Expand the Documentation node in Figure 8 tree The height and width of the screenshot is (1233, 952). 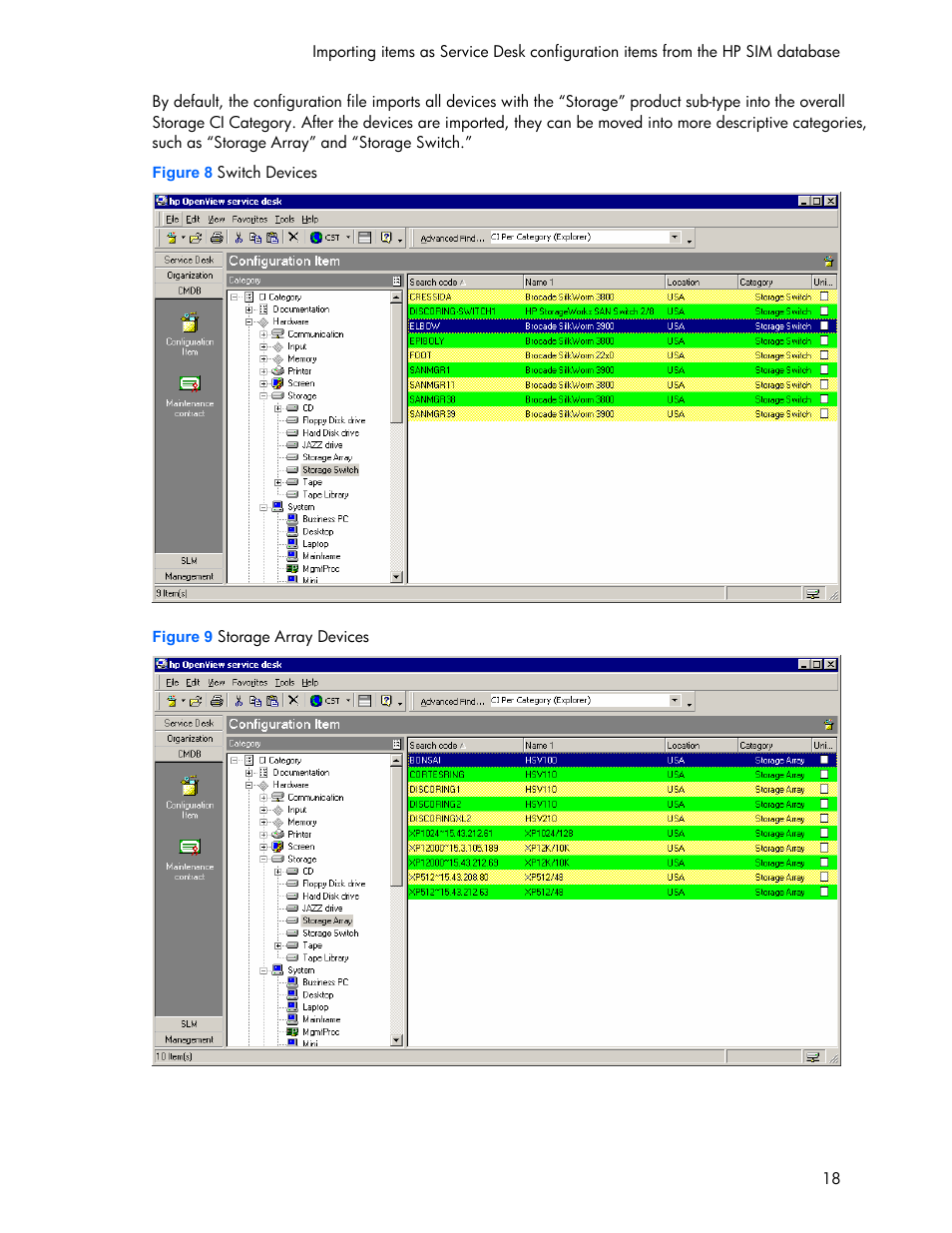(248, 309)
